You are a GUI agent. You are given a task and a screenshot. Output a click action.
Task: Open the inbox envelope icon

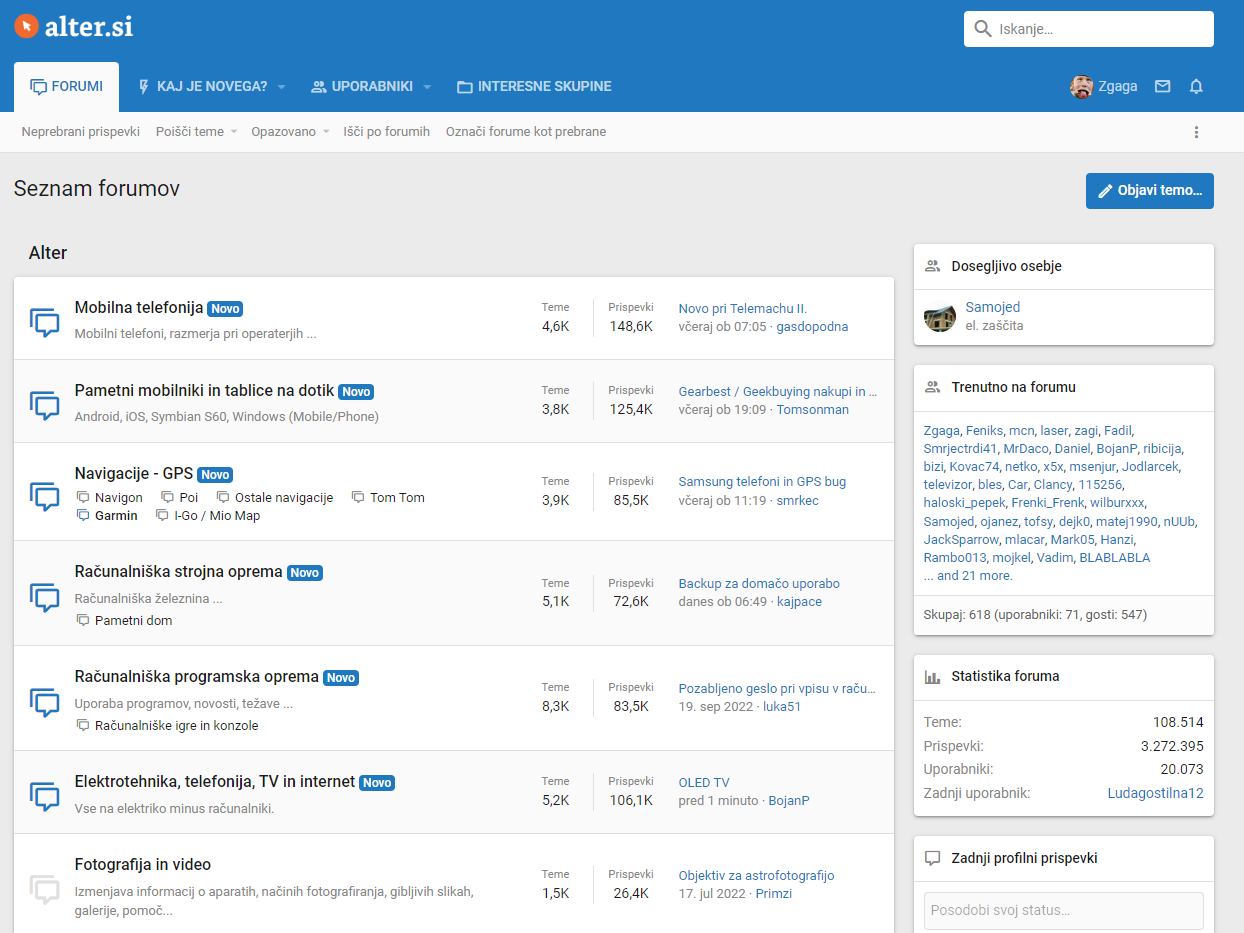click(x=1162, y=87)
